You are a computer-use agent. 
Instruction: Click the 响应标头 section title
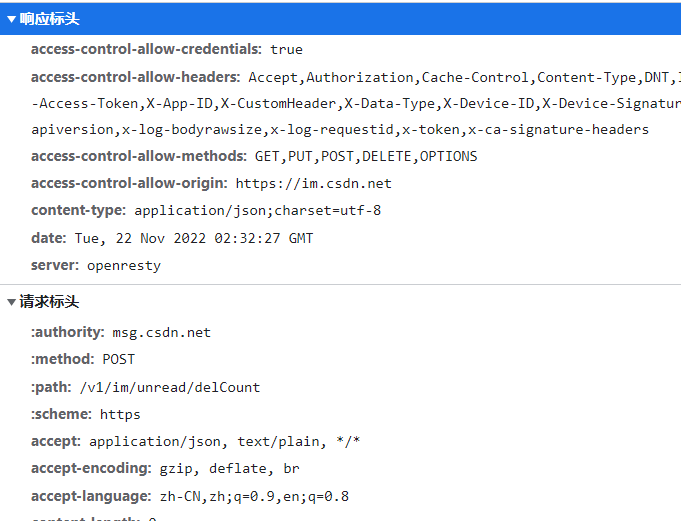pyautogui.click(x=49, y=19)
